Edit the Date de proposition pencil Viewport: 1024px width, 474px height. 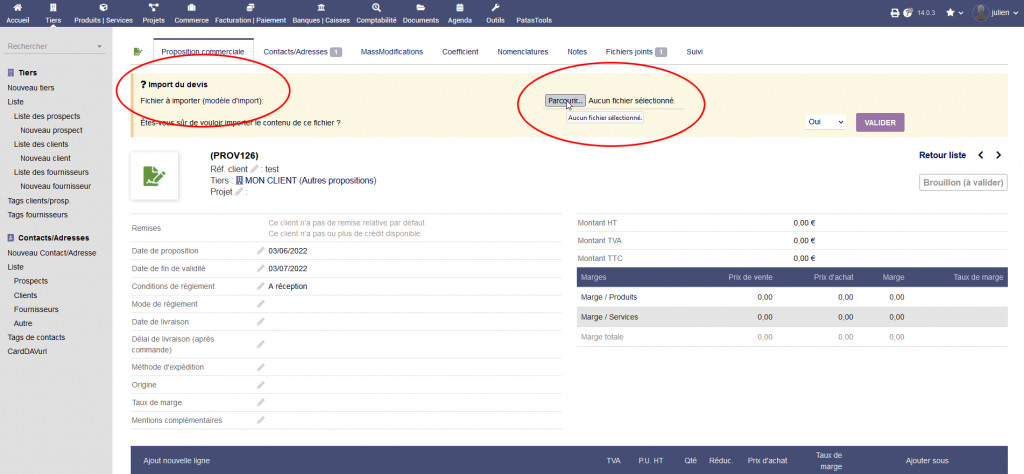[261, 251]
